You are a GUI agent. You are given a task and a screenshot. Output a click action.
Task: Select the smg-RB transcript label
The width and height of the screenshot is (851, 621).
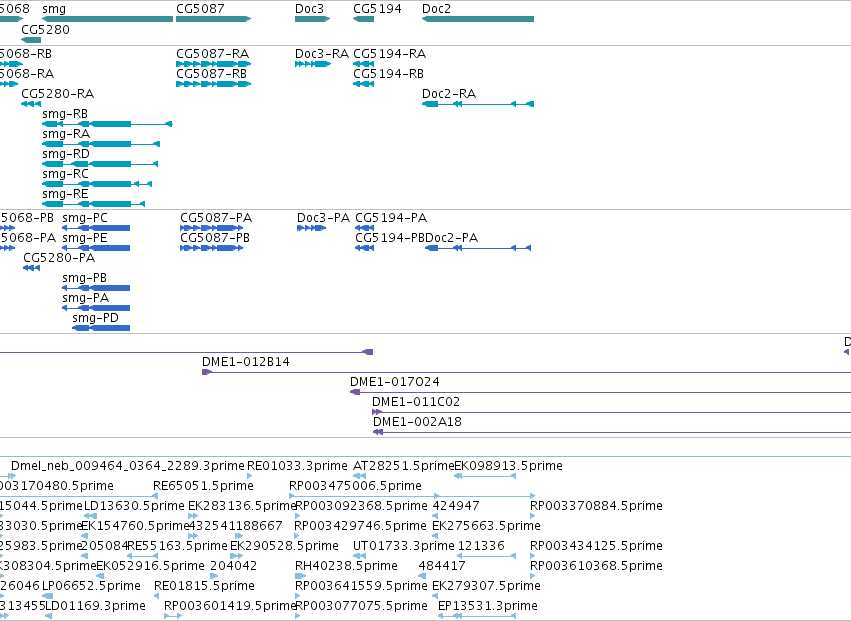point(65,113)
